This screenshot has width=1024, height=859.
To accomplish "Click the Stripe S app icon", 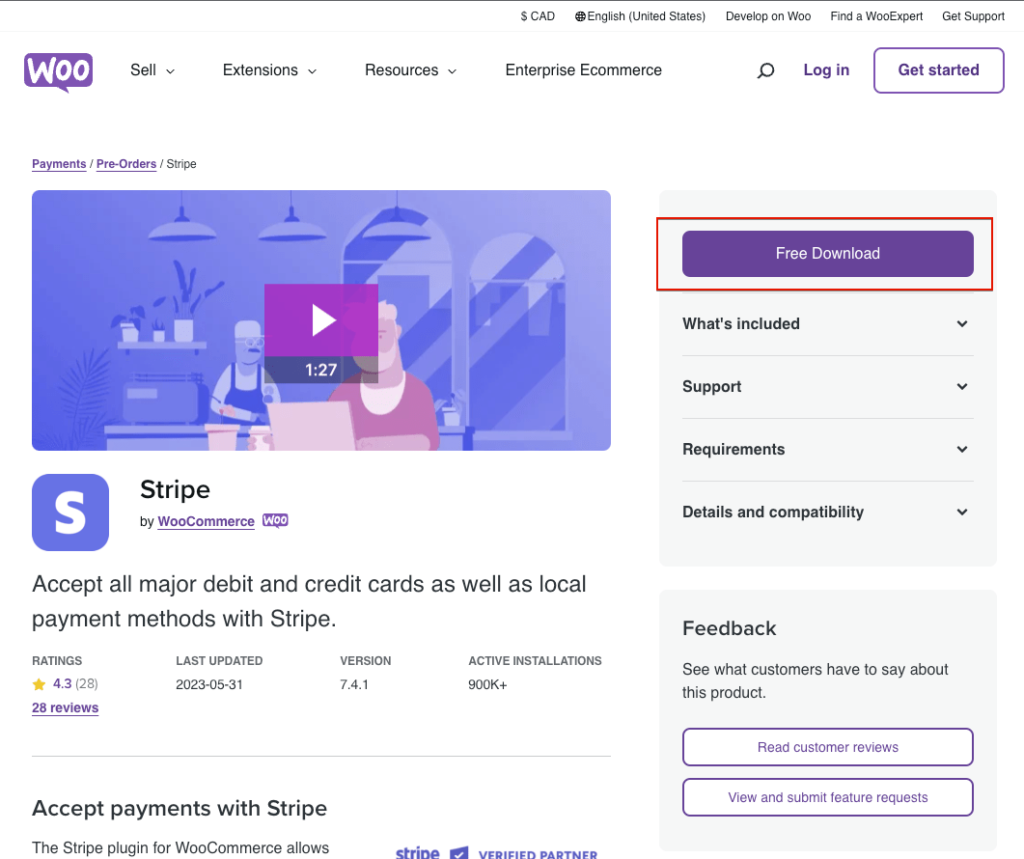I will 70,512.
